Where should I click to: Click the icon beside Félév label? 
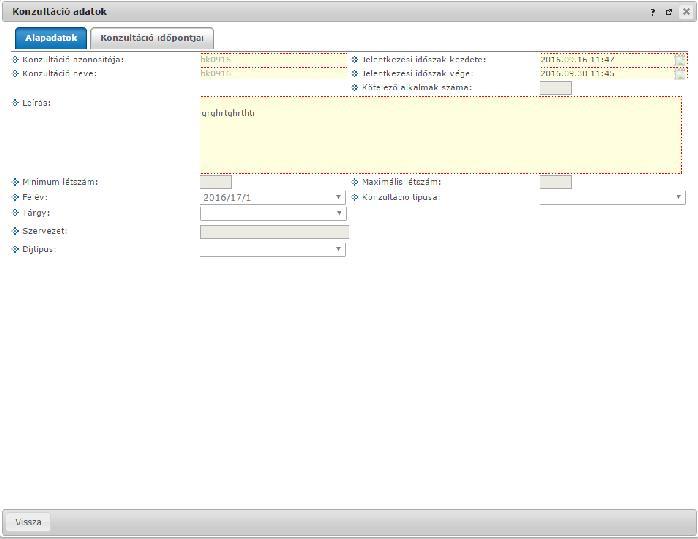pyautogui.click(x=16, y=197)
